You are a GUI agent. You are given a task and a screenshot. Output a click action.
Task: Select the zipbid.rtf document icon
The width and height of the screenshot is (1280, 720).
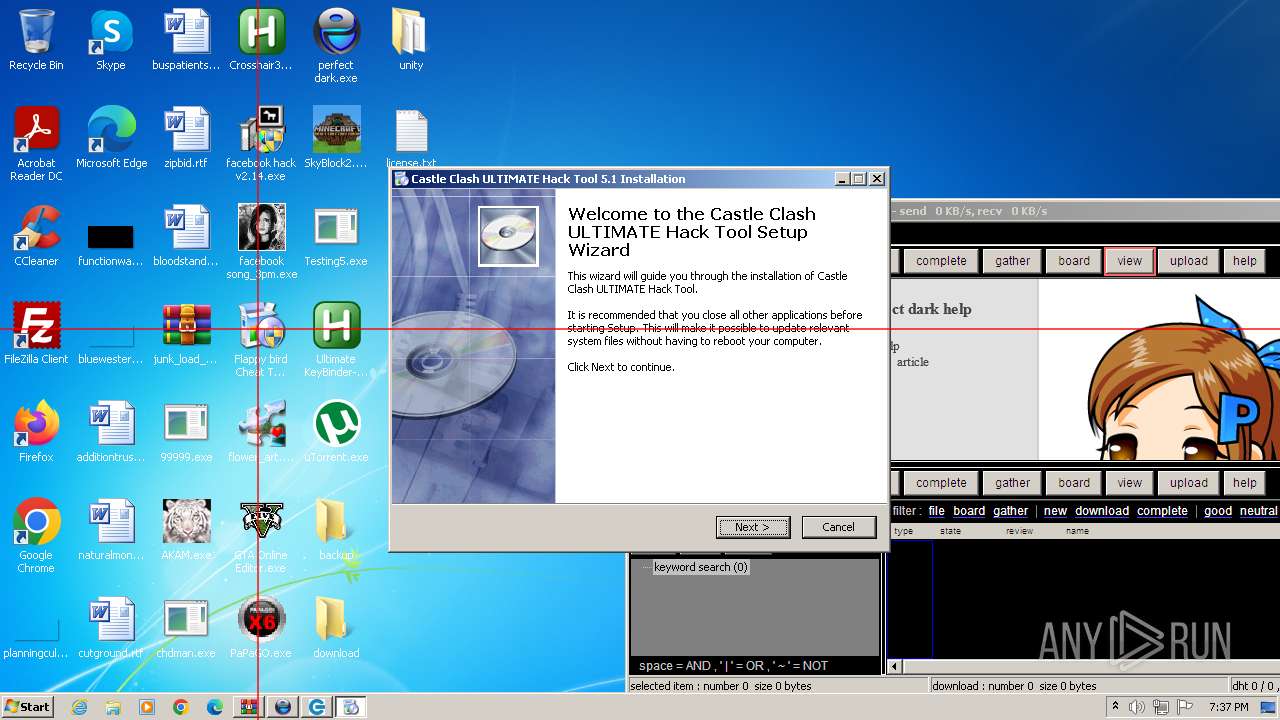(186, 139)
